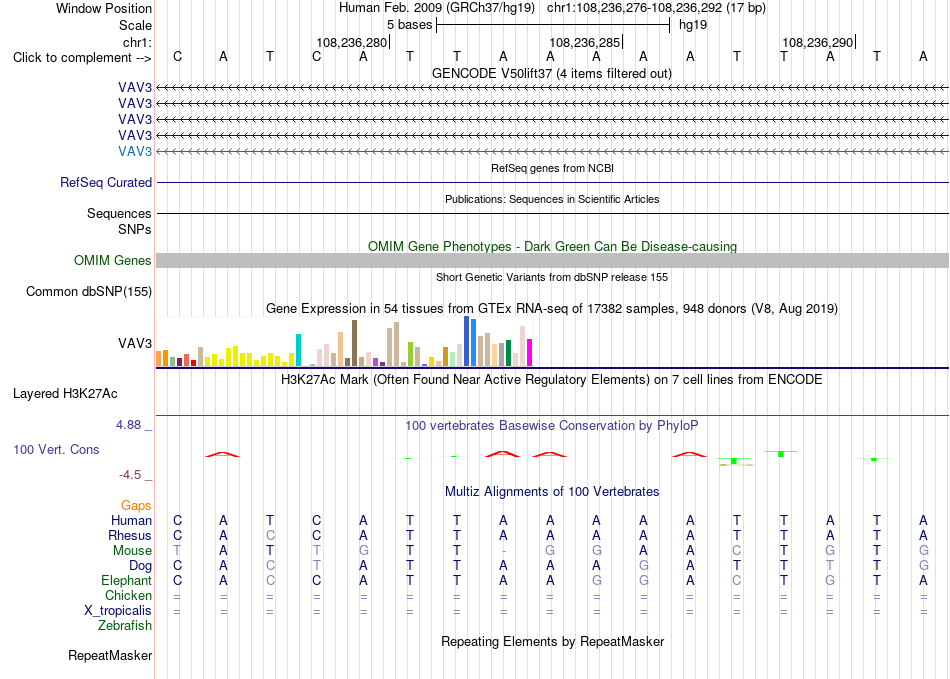Click the Human species row label

(x=131, y=520)
